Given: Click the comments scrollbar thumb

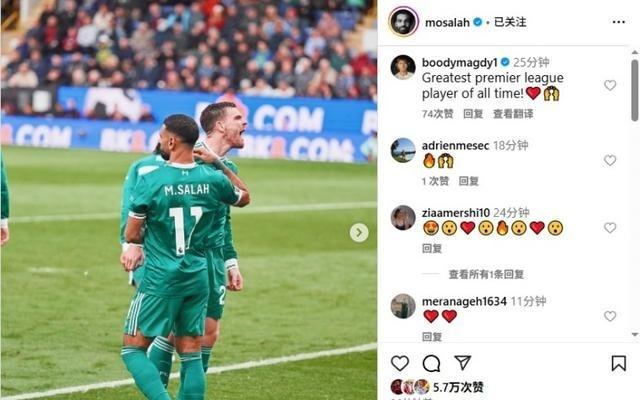Looking at the screenshot, I should (635, 90).
